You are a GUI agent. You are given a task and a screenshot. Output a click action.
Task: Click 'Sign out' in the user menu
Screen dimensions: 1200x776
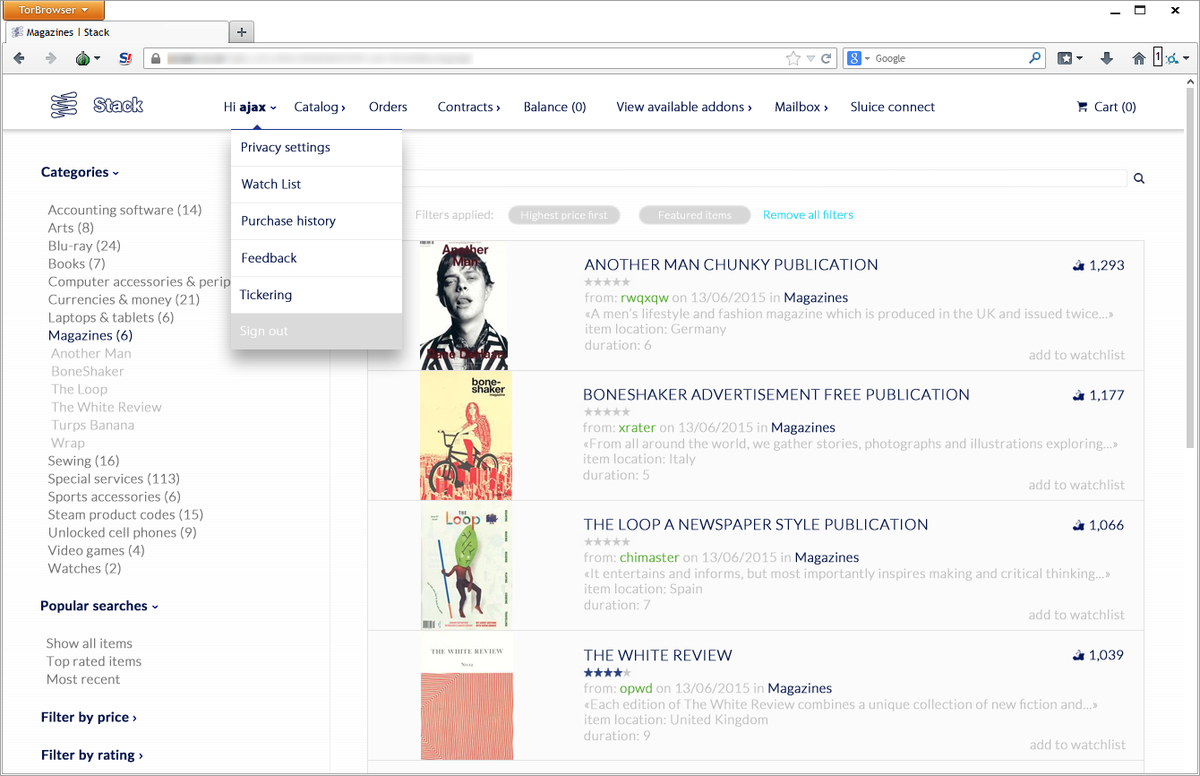click(316, 331)
